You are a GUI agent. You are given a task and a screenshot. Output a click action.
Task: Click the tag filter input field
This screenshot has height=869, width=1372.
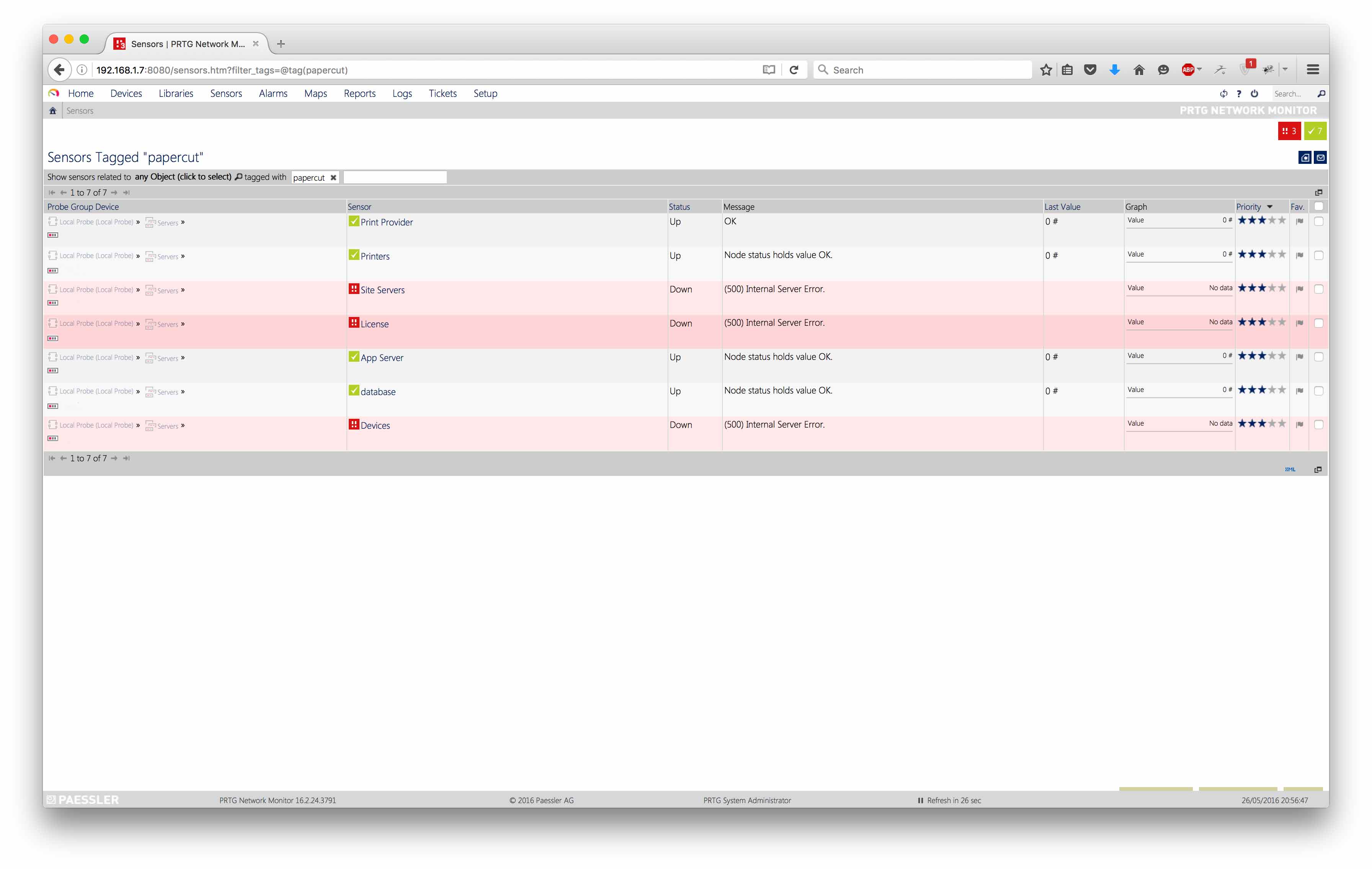[395, 177]
